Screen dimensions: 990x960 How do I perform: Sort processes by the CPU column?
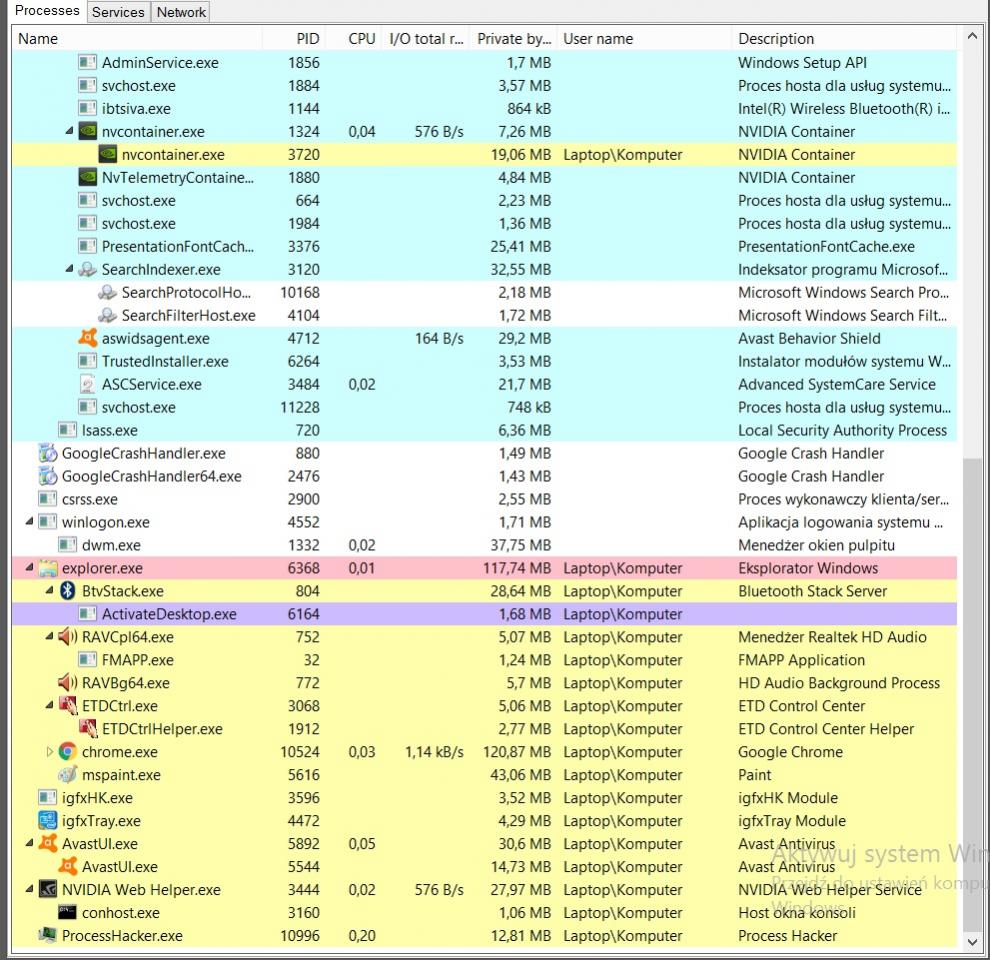[361, 39]
